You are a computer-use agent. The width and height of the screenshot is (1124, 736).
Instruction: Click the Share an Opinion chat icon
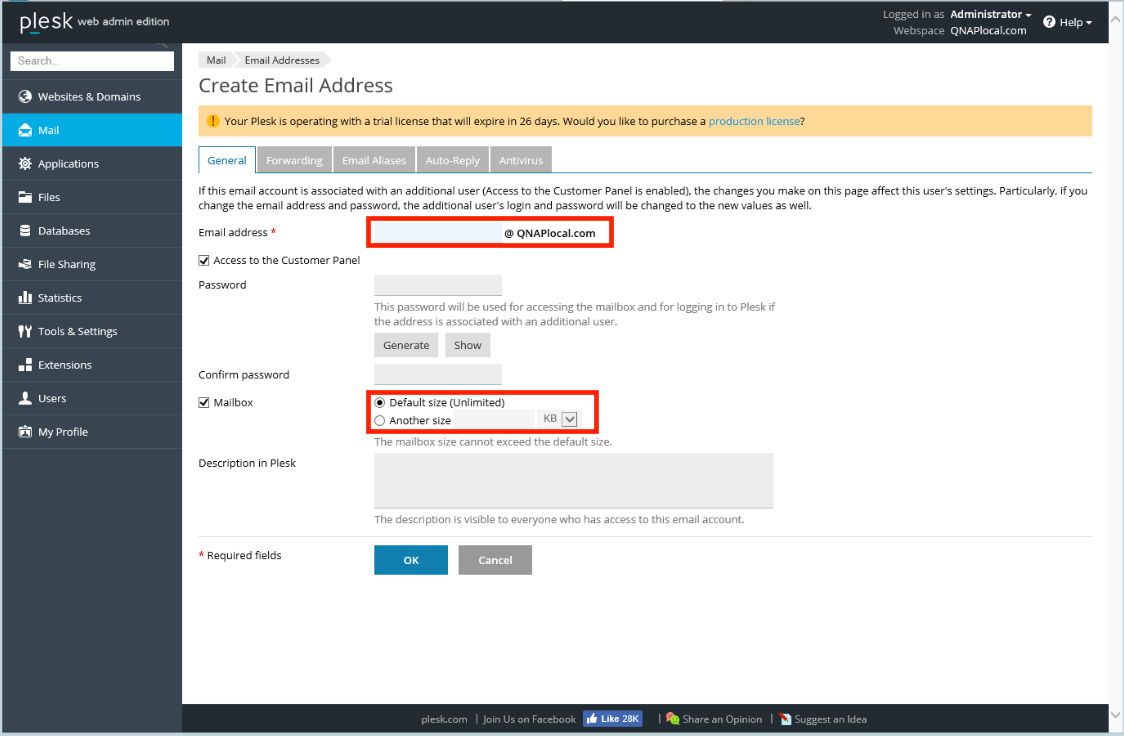click(672, 719)
